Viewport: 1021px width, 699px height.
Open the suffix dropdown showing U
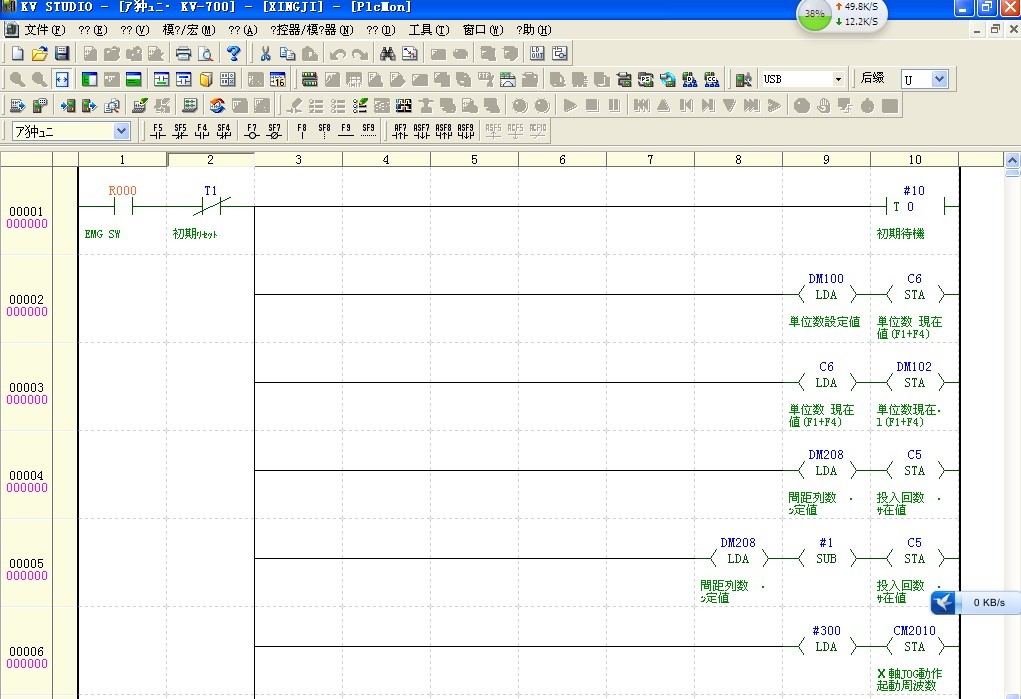(938, 79)
